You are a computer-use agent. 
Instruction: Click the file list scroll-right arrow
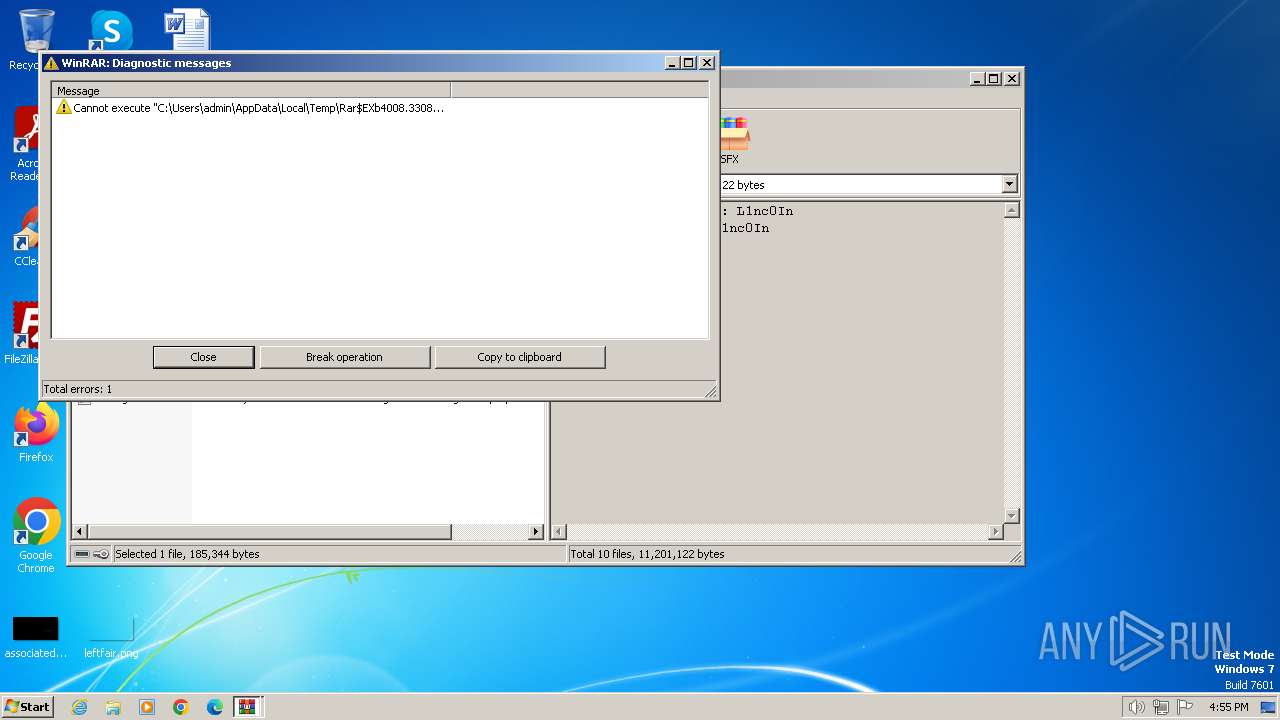pos(536,532)
